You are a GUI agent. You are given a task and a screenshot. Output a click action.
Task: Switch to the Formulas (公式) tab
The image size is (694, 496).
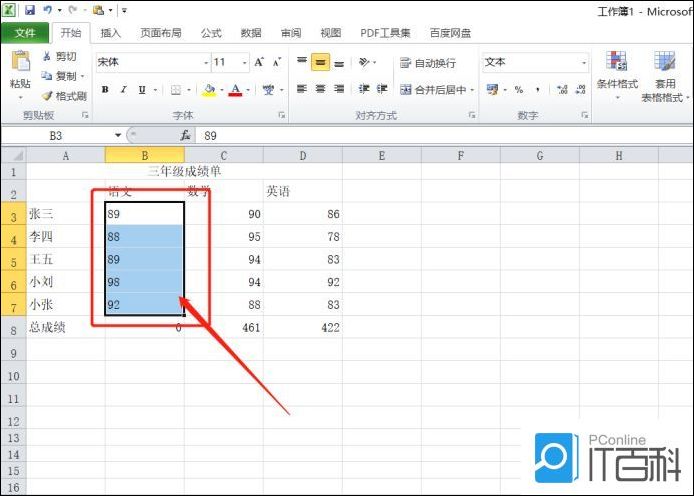[x=211, y=33]
